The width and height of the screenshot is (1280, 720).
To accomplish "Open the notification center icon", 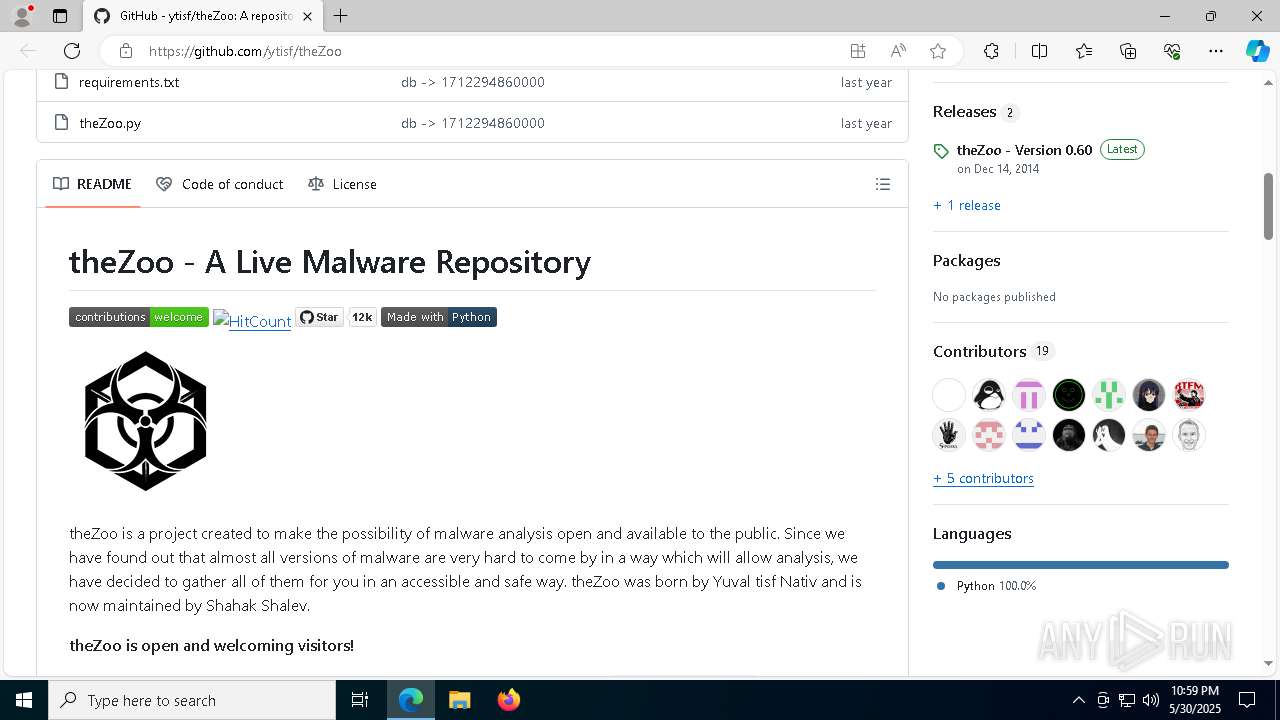I will [x=1247, y=700].
